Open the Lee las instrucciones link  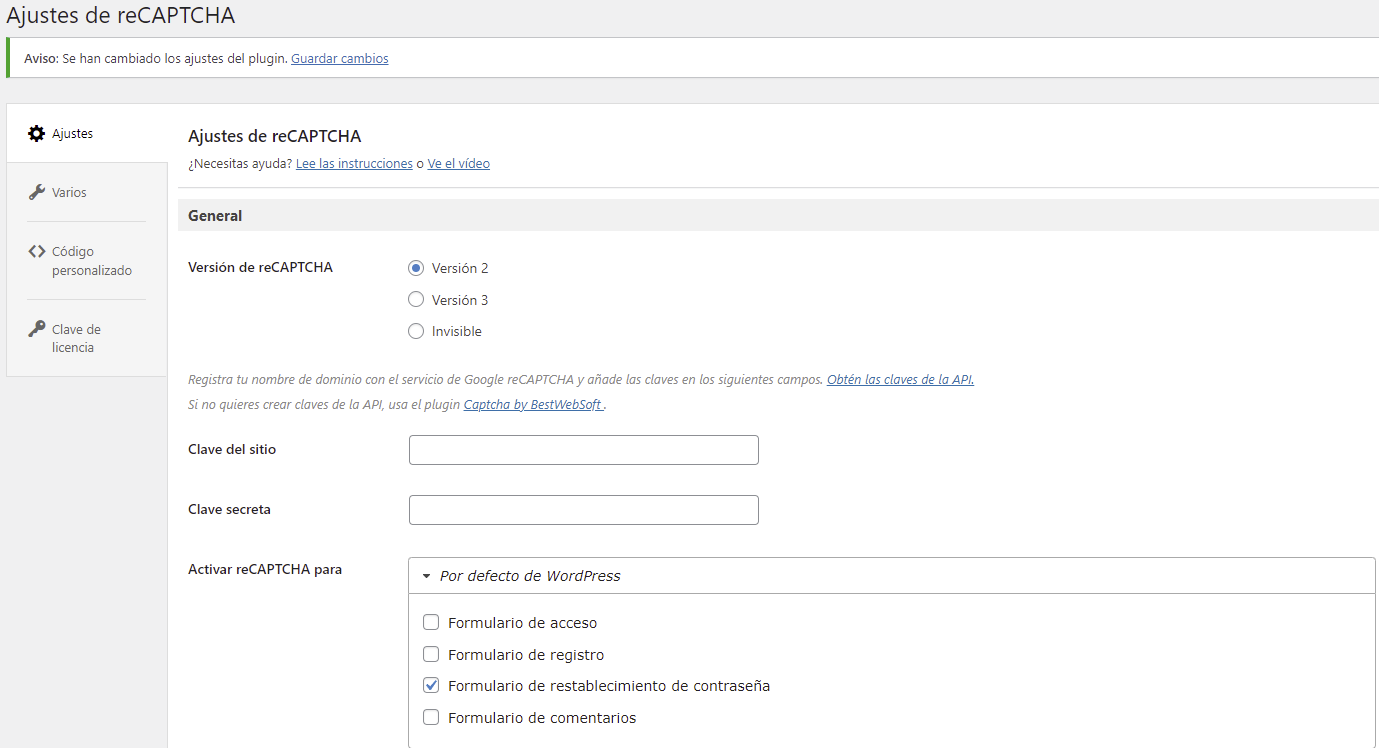coord(354,163)
